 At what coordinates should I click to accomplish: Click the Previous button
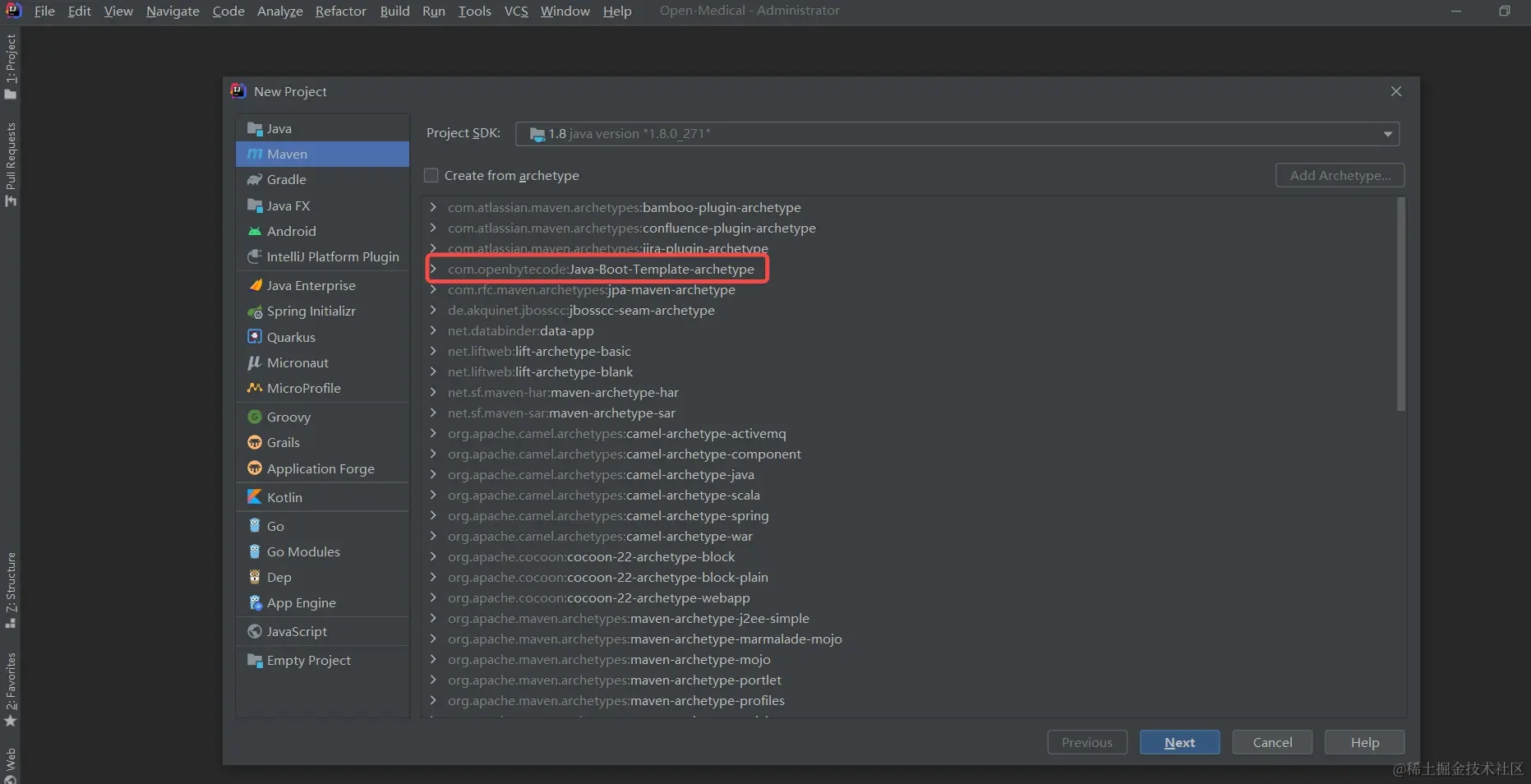pyautogui.click(x=1087, y=742)
